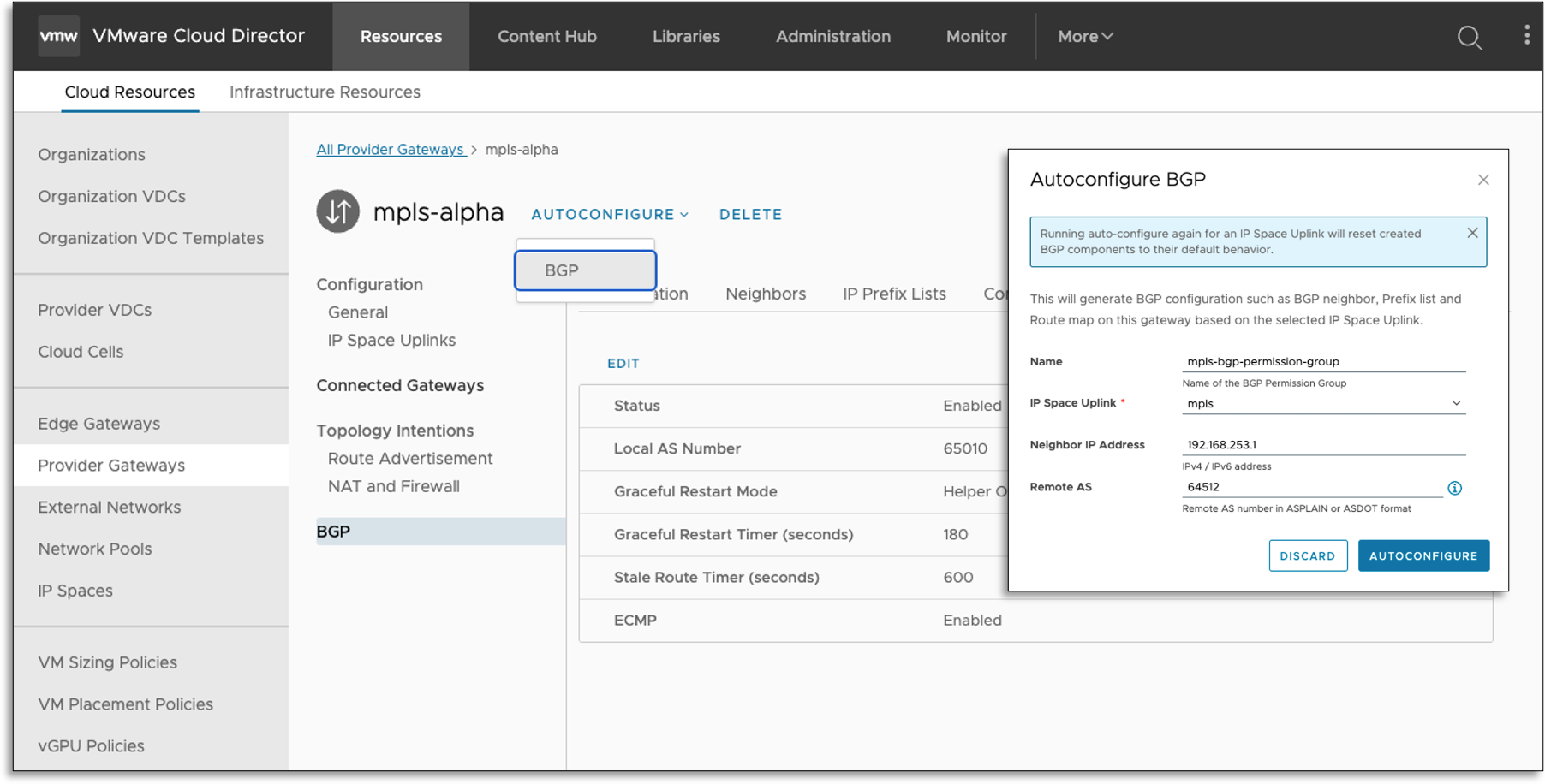Click the VMware vmw logo icon
1545x784 pixels.
(58, 36)
